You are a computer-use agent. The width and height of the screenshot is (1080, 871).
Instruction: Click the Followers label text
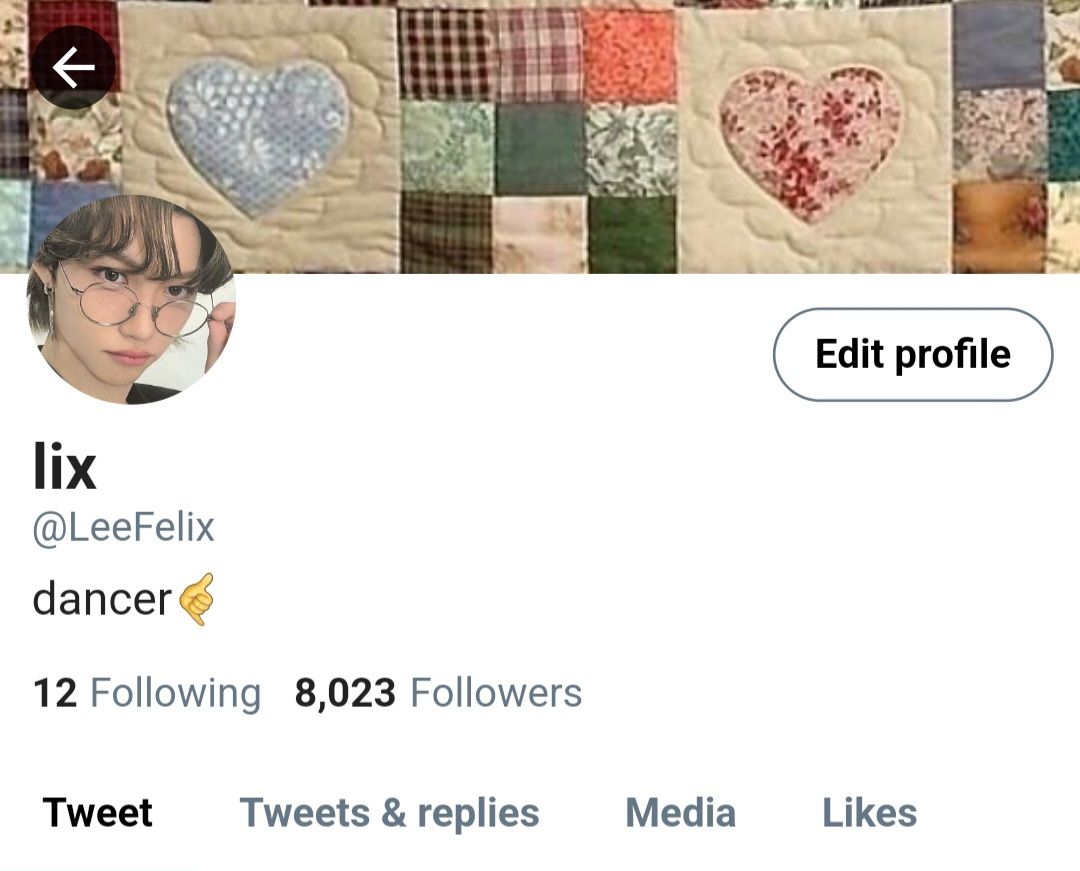click(x=496, y=693)
